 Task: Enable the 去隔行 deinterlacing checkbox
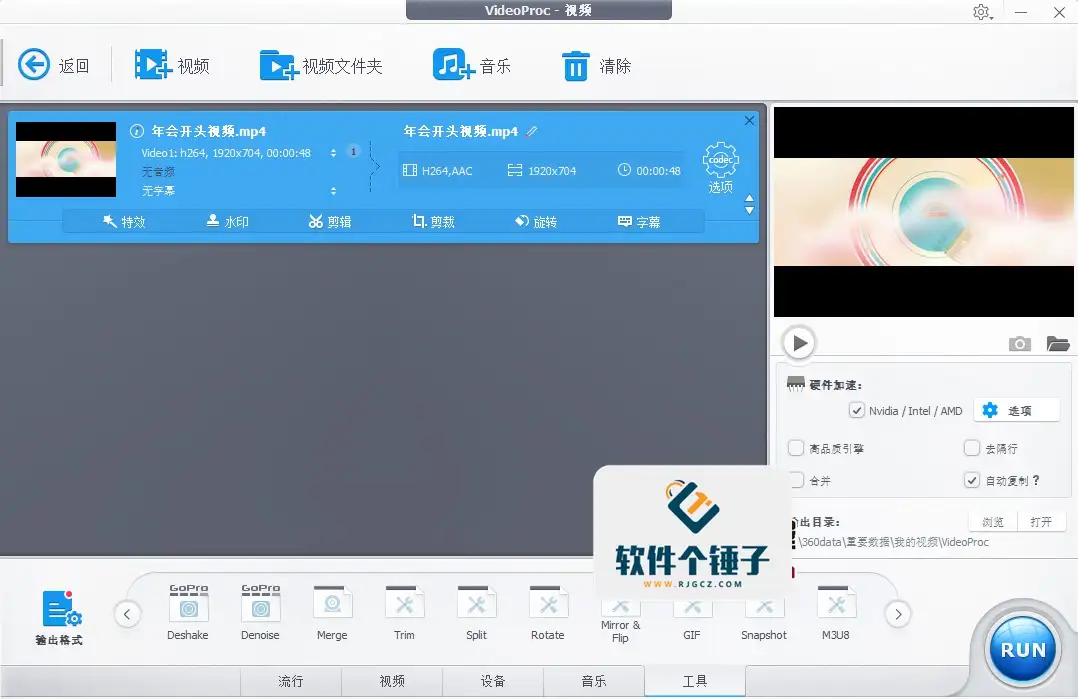[971, 448]
